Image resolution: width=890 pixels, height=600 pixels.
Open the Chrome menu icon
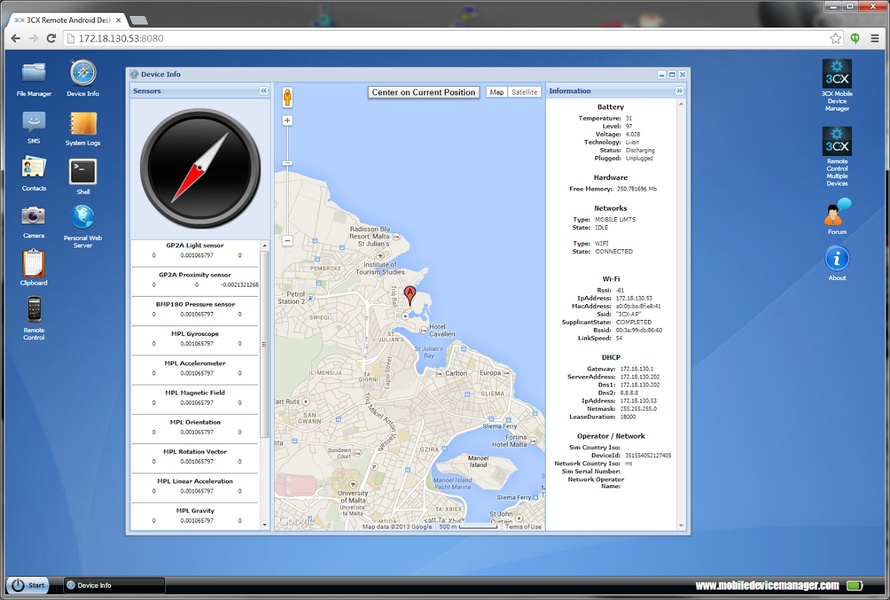(x=875, y=39)
